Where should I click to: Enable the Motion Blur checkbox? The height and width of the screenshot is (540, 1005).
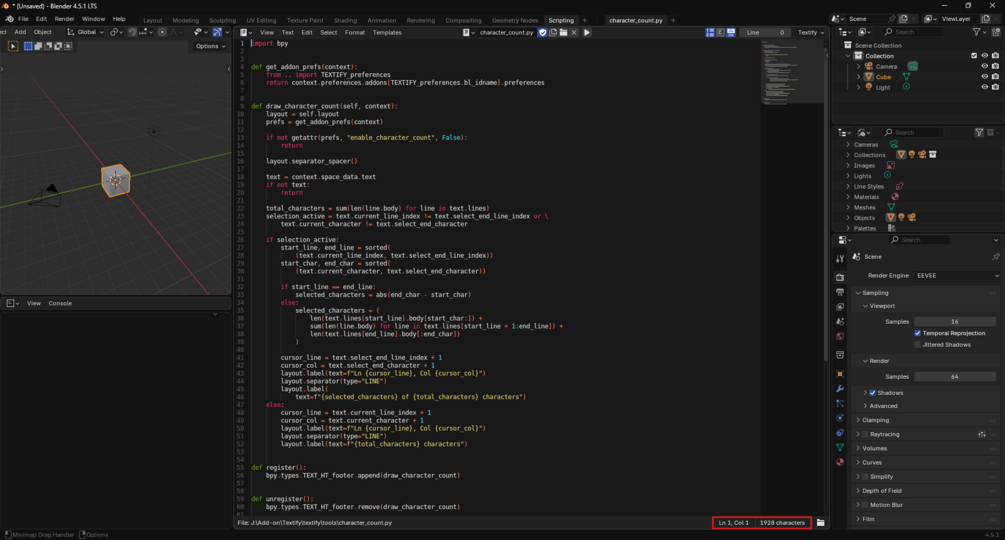point(865,505)
